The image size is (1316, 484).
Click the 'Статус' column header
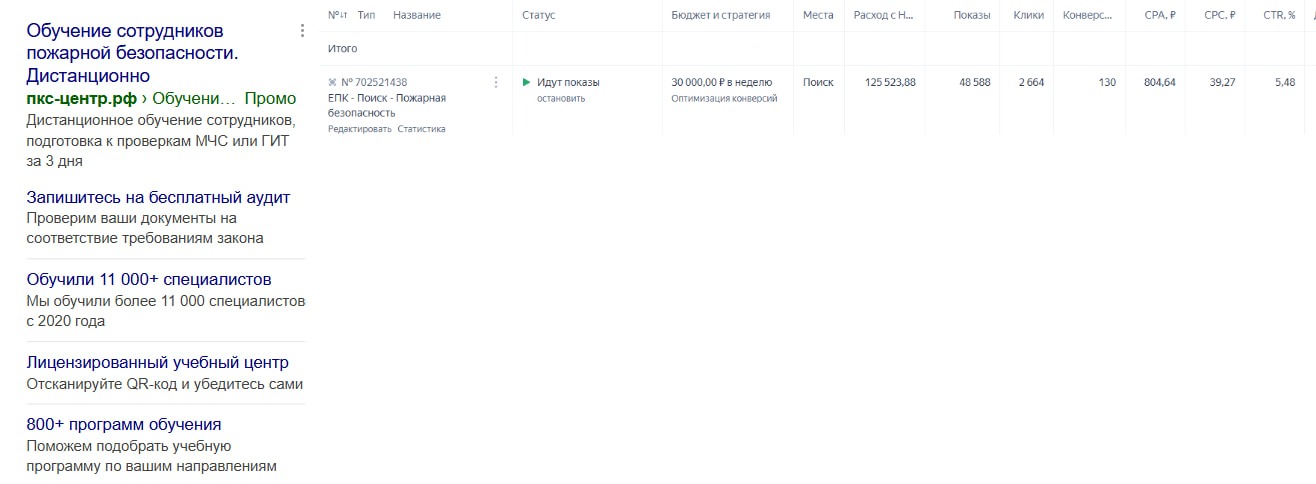[538, 16]
